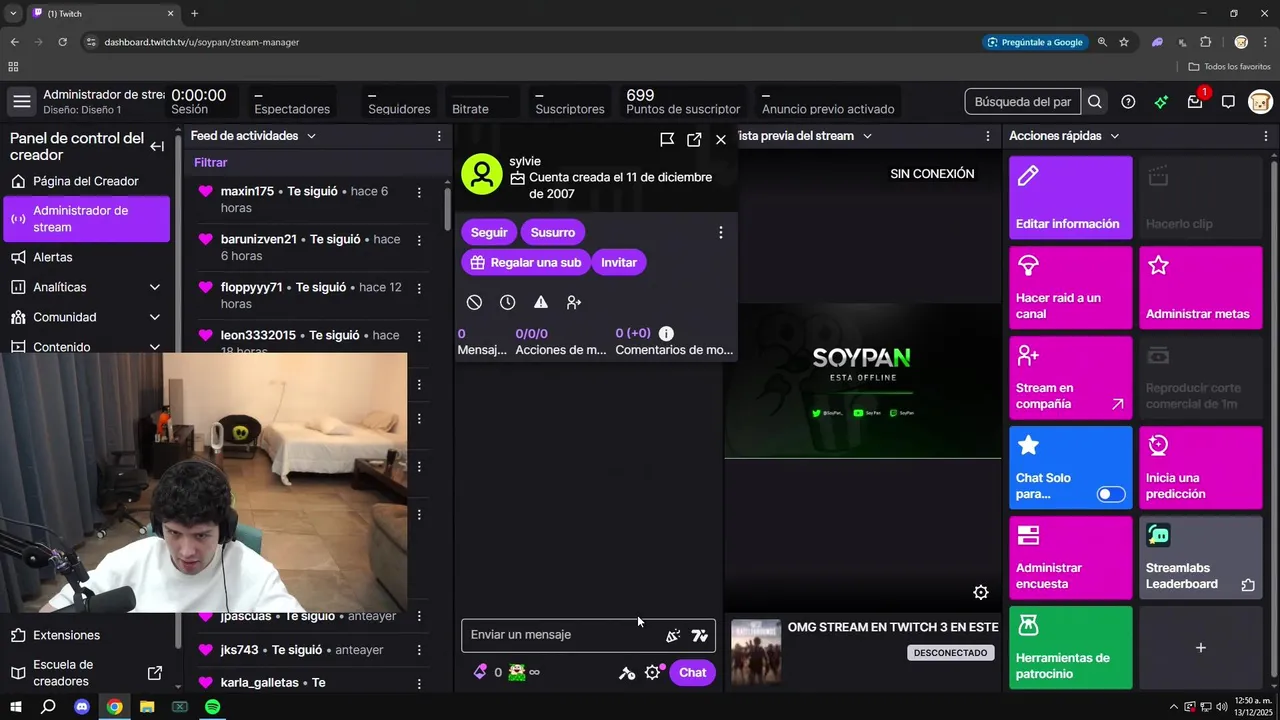Screen dimensions: 1280x720
Task: Select Administrador de stream in sidebar
Action: (x=86, y=219)
